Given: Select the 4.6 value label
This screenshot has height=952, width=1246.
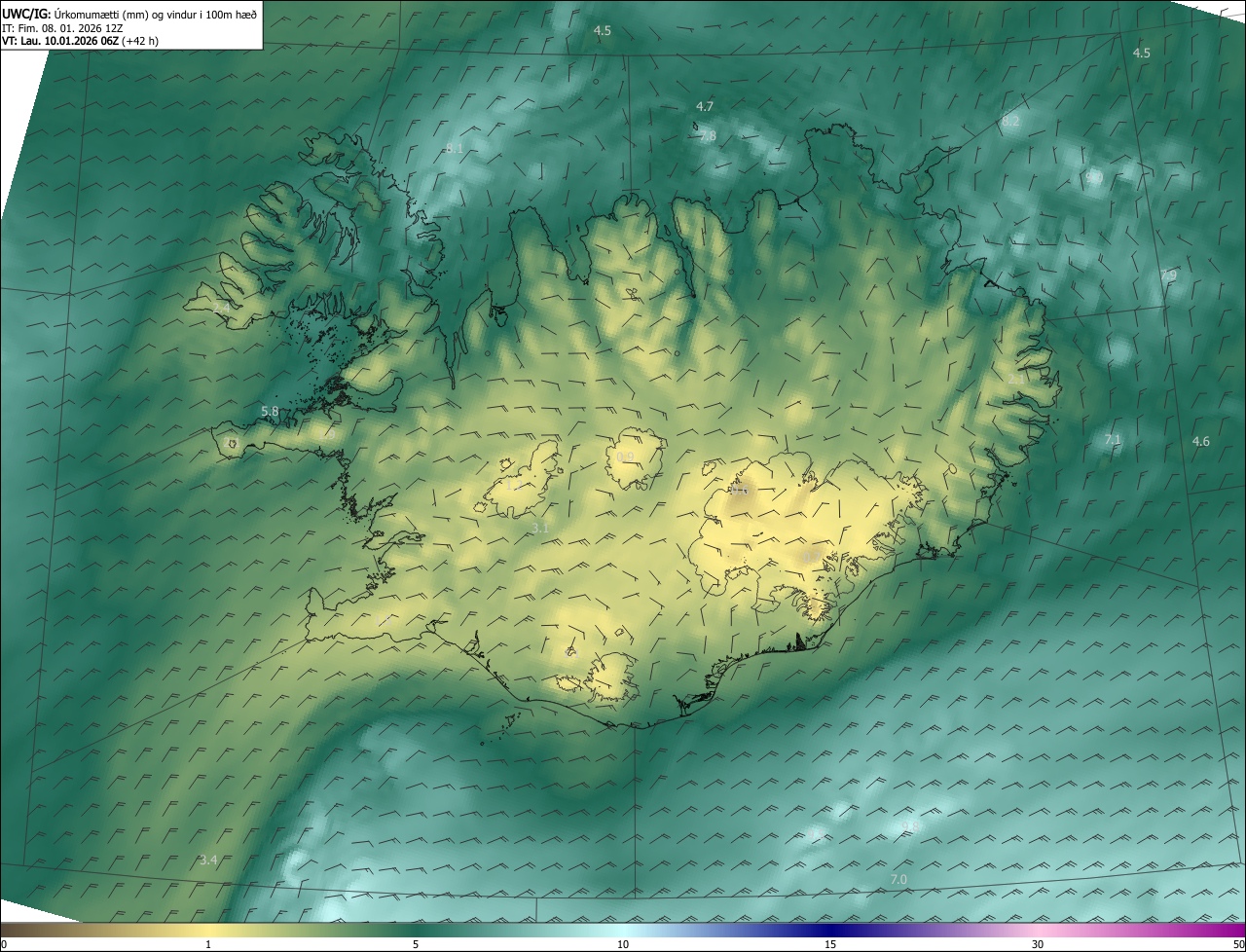Looking at the screenshot, I should coord(1201,442).
